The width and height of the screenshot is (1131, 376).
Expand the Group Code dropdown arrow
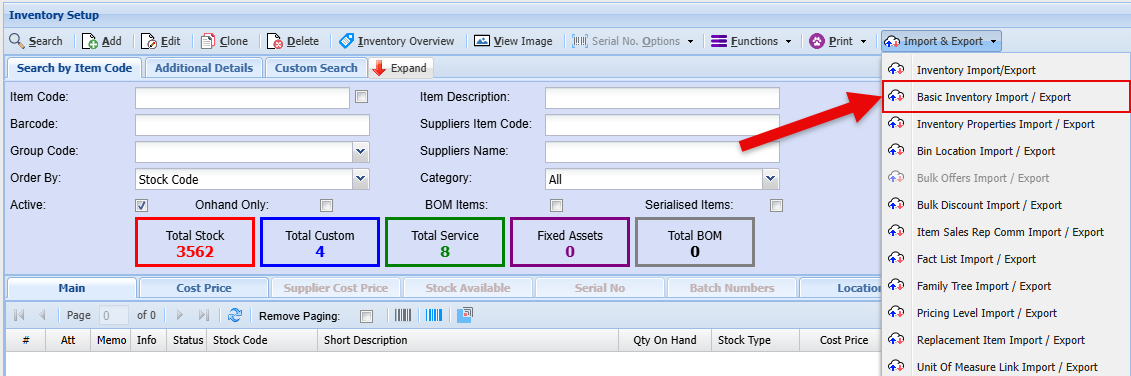[x=361, y=152]
